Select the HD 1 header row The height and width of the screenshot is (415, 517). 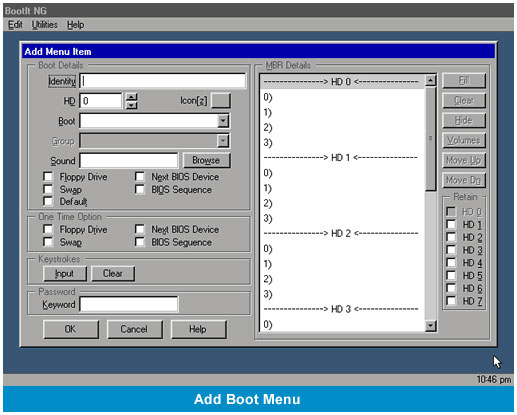342,157
